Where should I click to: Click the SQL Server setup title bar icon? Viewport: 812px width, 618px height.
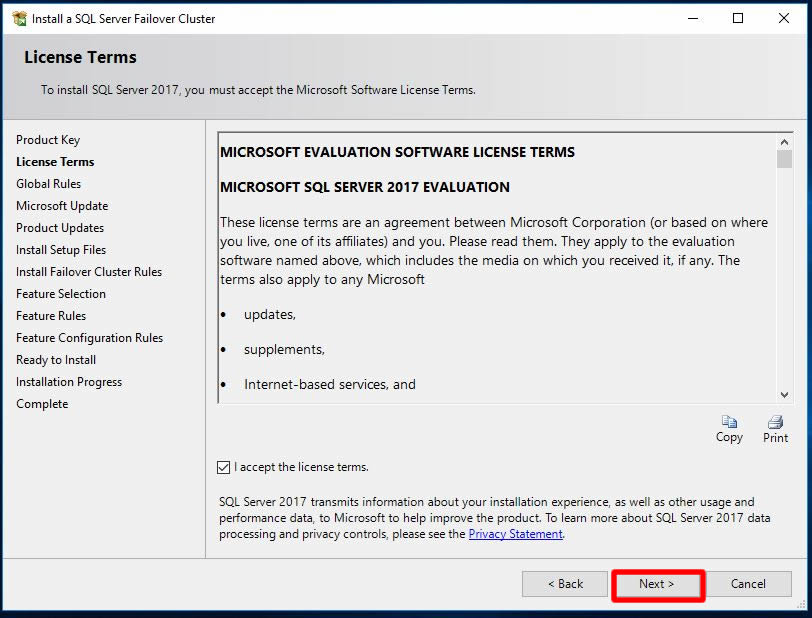(19, 18)
